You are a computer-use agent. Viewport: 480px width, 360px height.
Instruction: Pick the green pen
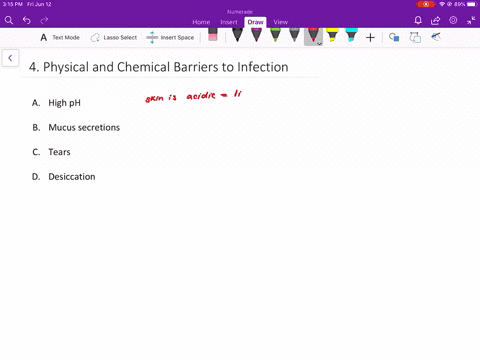[275, 35]
